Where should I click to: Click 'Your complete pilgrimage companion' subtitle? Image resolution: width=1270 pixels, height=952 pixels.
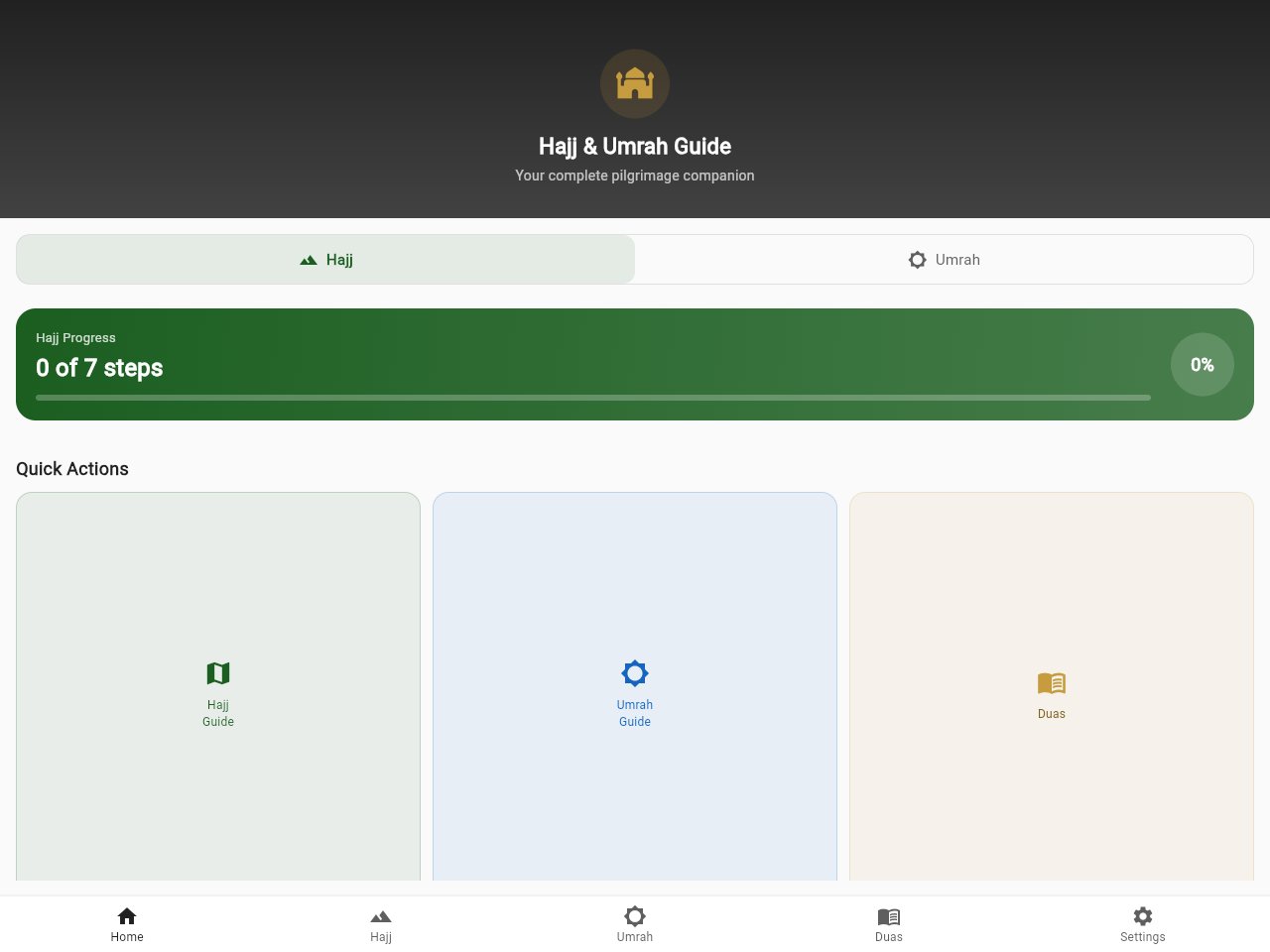tap(635, 176)
